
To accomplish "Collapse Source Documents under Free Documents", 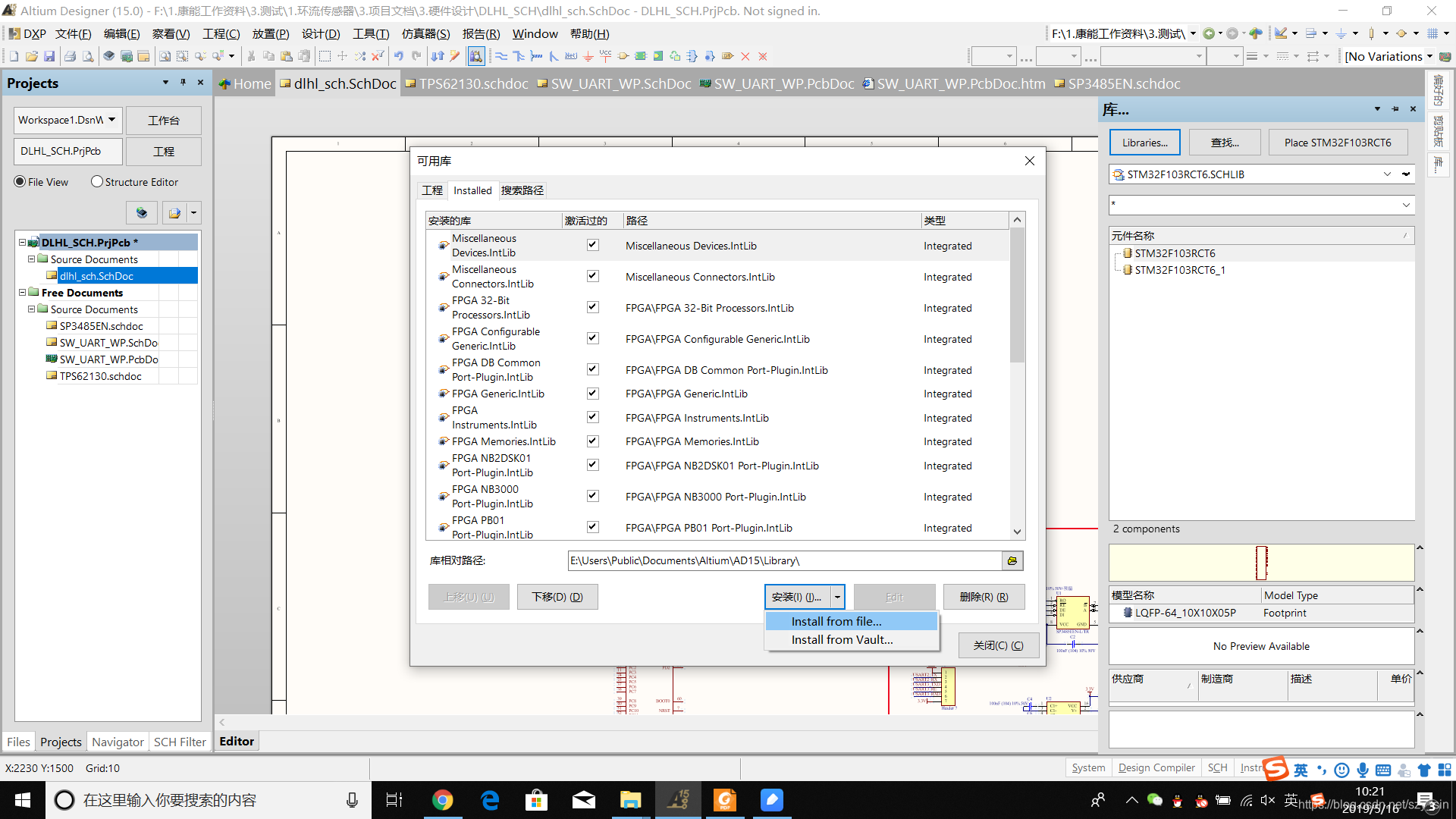I will coord(32,309).
